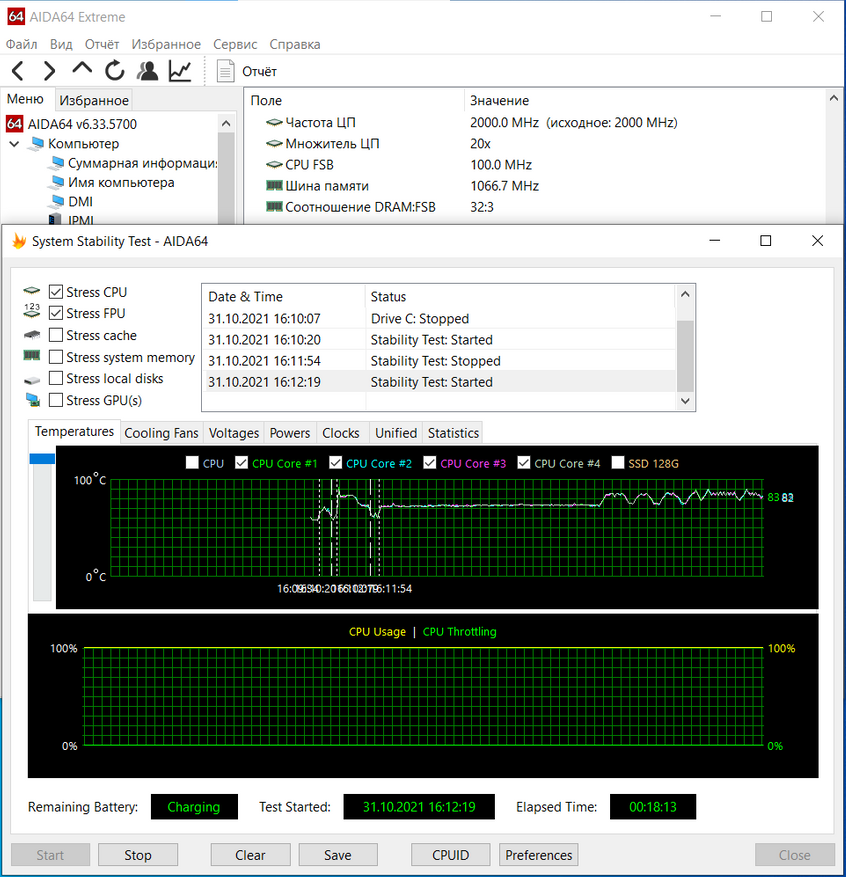Stop the stability test with Stop button
Screen dimensions: 846x877
(x=138, y=855)
